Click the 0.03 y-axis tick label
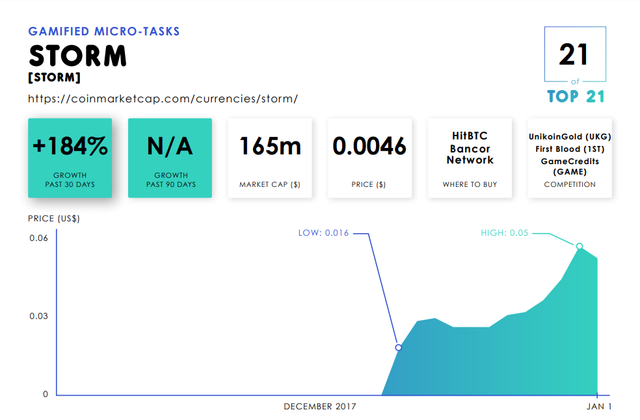The width and height of the screenshot is (640, 420). point(38,316)
